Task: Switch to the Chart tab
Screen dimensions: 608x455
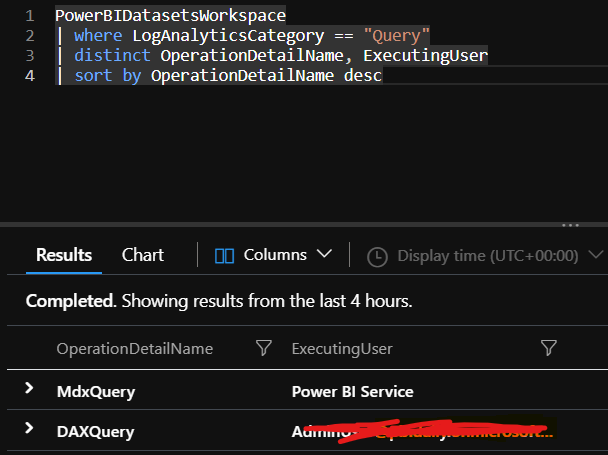Action: pos(143,255)
